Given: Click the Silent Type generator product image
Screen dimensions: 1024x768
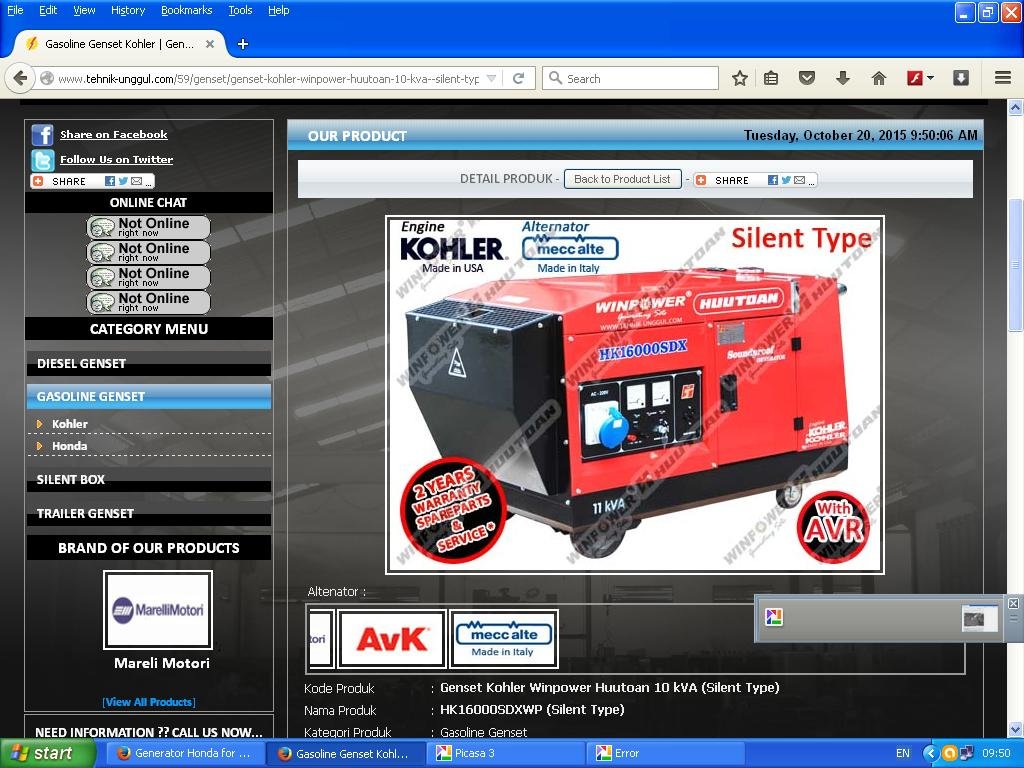Looking at the screenshot, I should coord(635,395).
